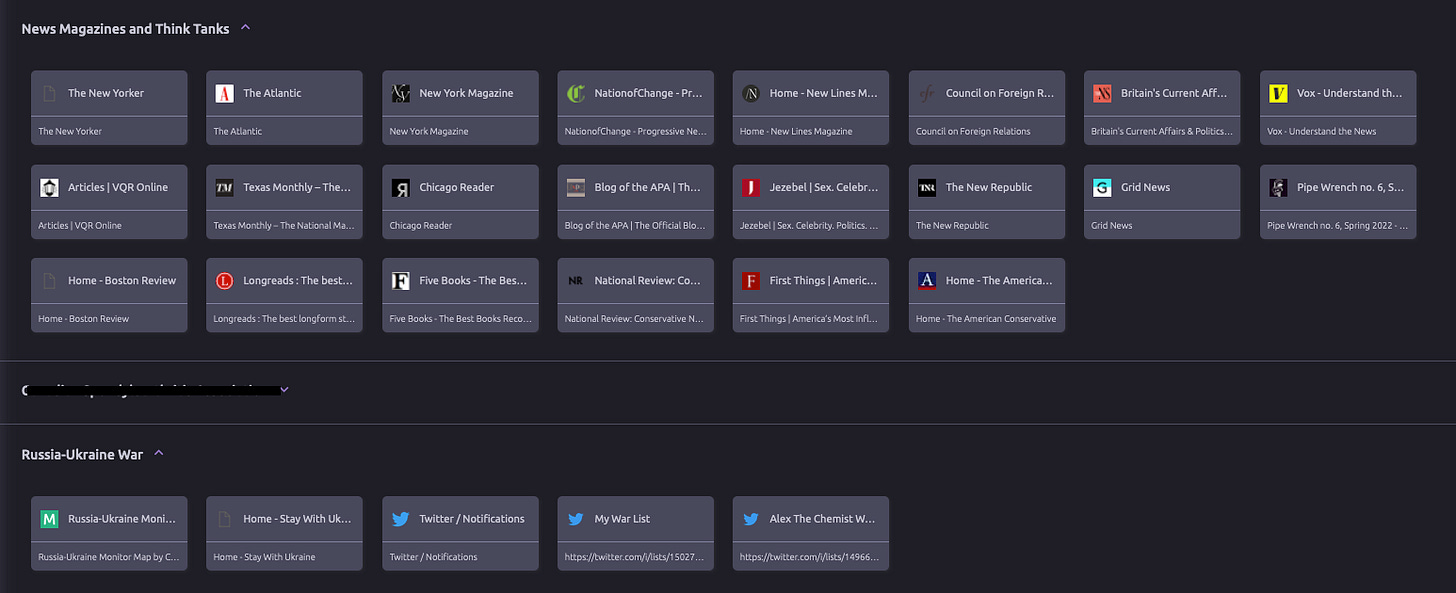
Task: Click the First Things red F favicon
Action: [x=751, y=281]
